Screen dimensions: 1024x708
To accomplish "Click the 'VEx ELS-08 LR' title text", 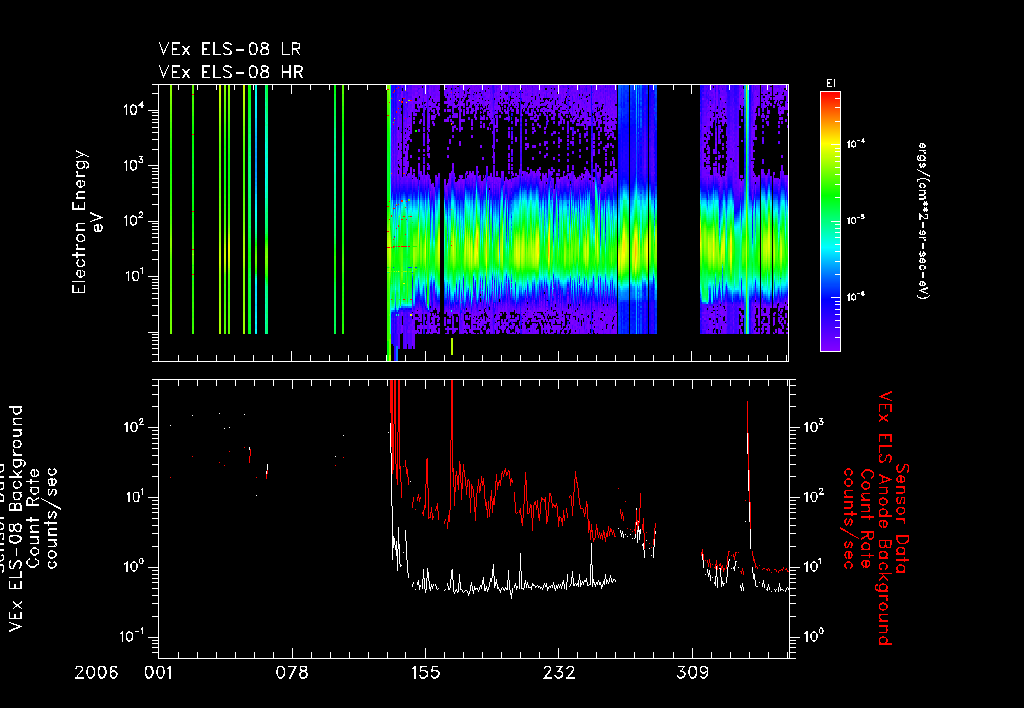I will pos(229,49).
